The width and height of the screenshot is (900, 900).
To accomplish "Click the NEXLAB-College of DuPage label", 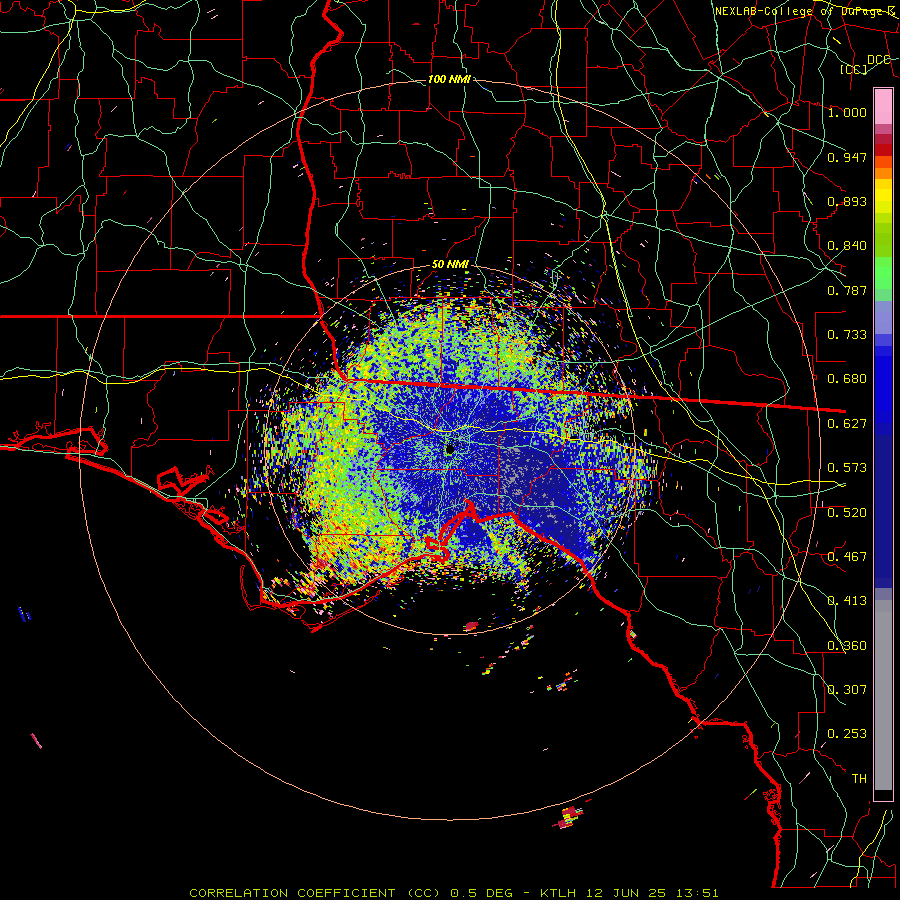I will point(804,11).
